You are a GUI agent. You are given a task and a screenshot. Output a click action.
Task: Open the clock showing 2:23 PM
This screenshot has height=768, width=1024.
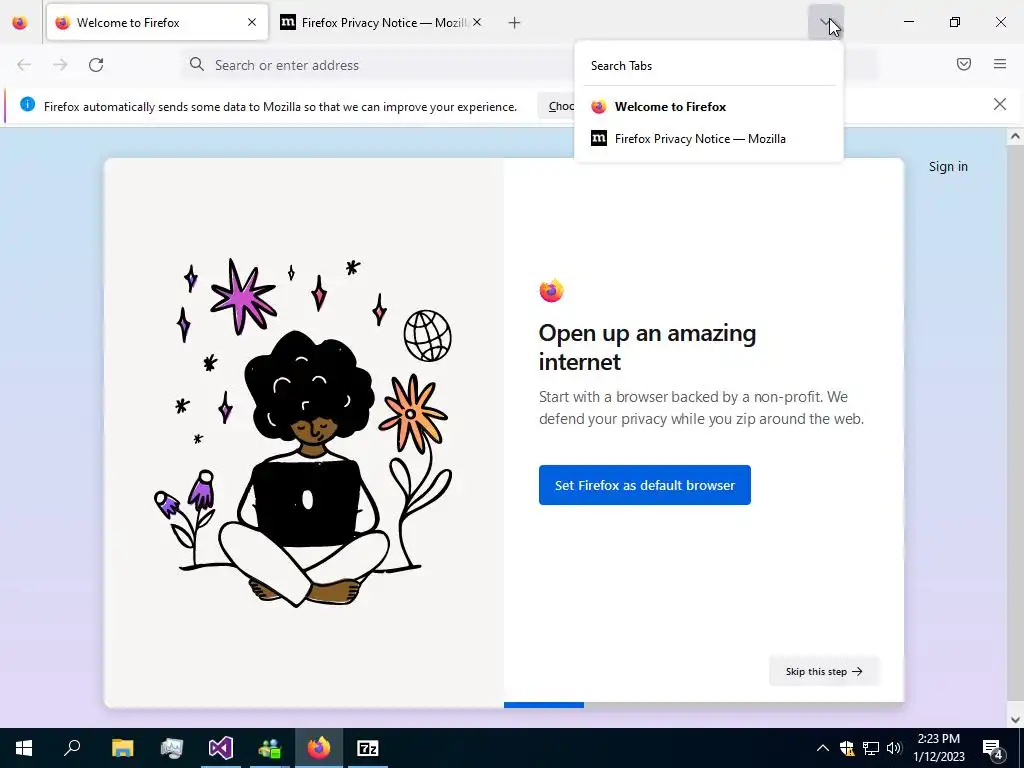pos(938,748)
